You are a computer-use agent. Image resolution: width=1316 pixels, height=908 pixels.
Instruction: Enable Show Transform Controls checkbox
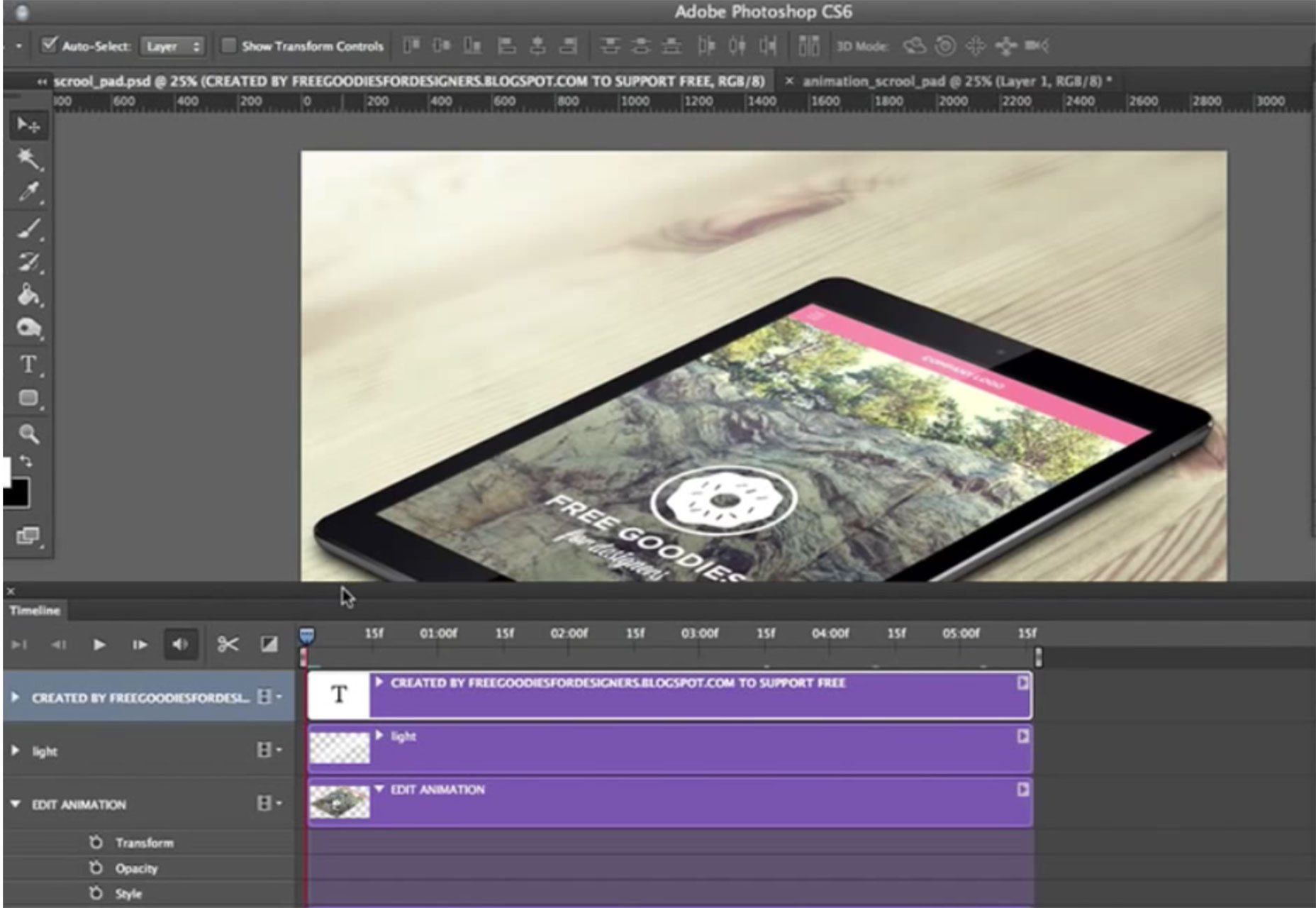click(x=228, y=46)
